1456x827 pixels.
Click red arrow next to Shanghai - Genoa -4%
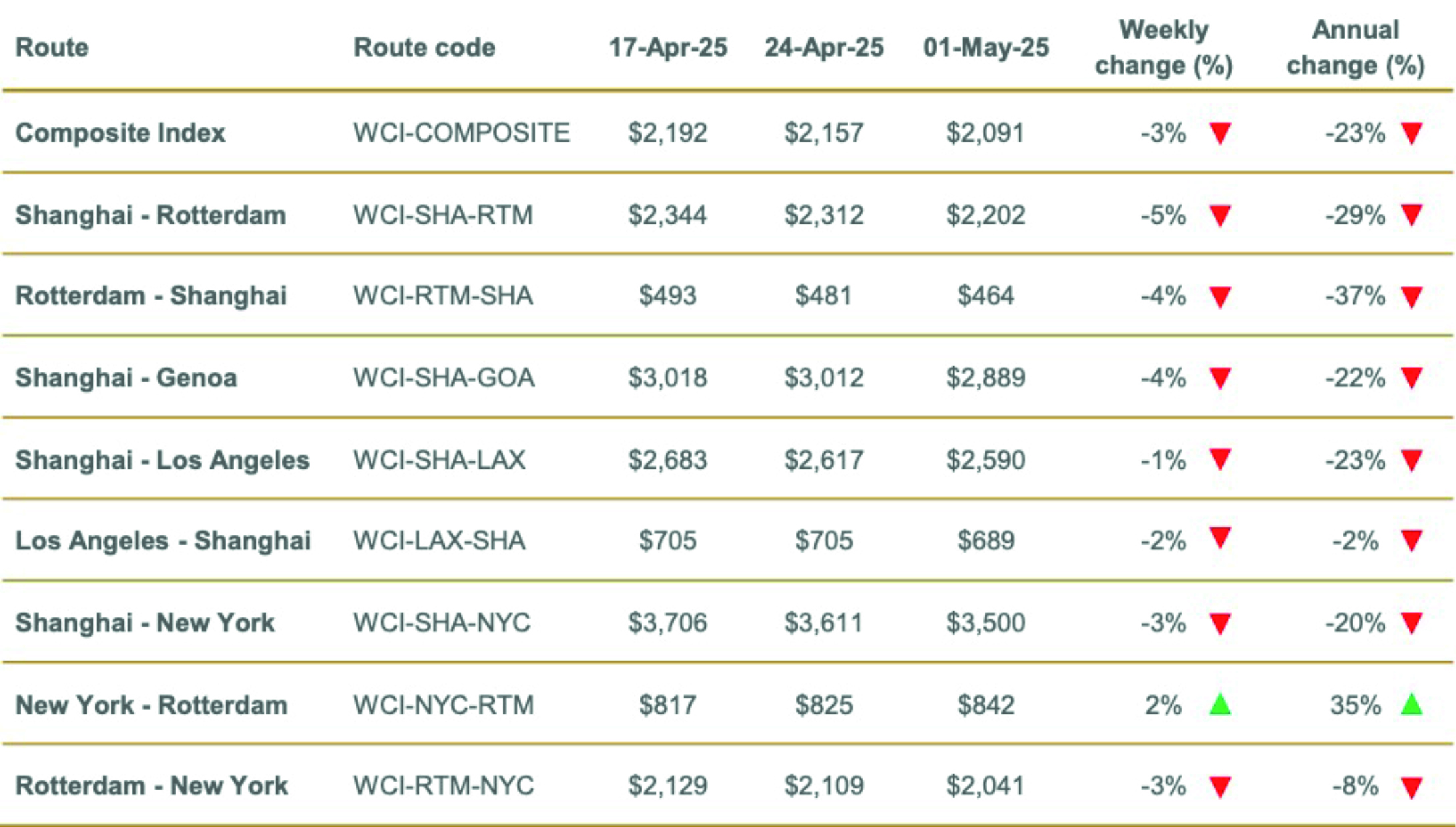click(1220, 378)
